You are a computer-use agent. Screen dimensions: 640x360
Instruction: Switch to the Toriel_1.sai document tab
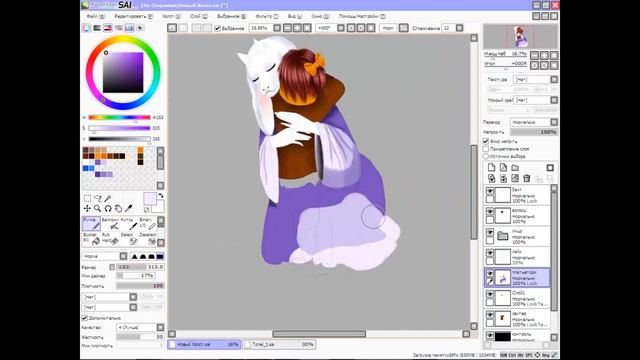point(280,344)
